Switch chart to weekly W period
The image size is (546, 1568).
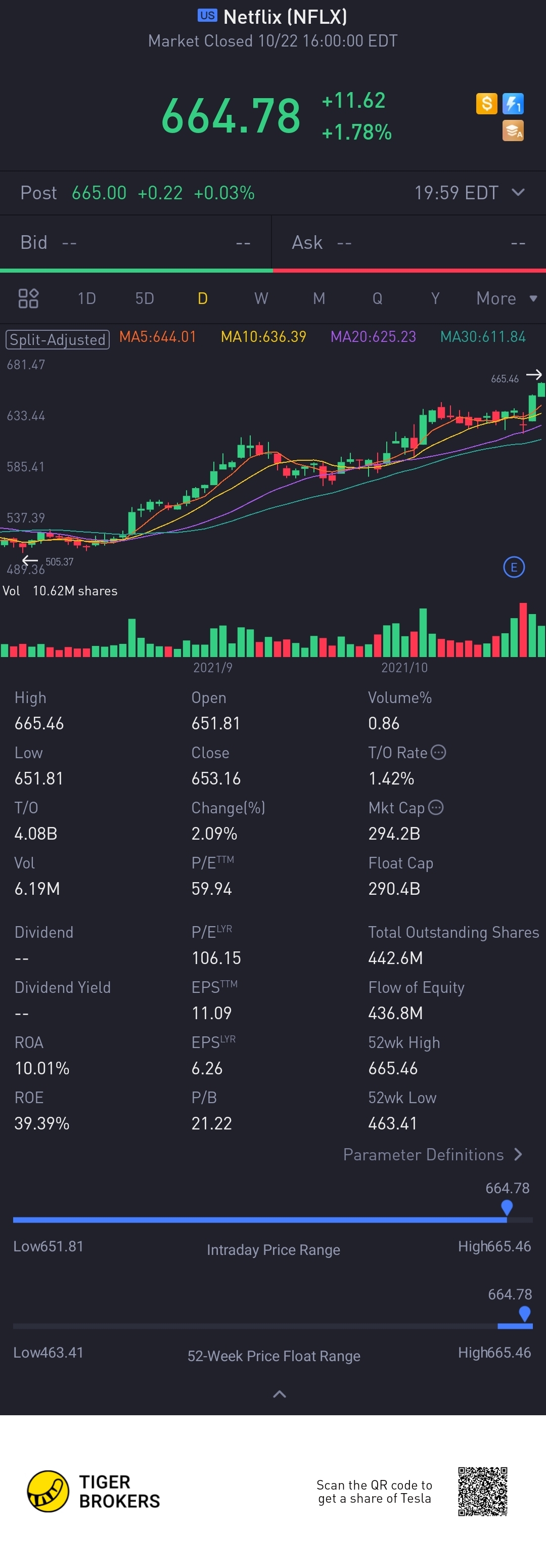(x=261, y=298)
